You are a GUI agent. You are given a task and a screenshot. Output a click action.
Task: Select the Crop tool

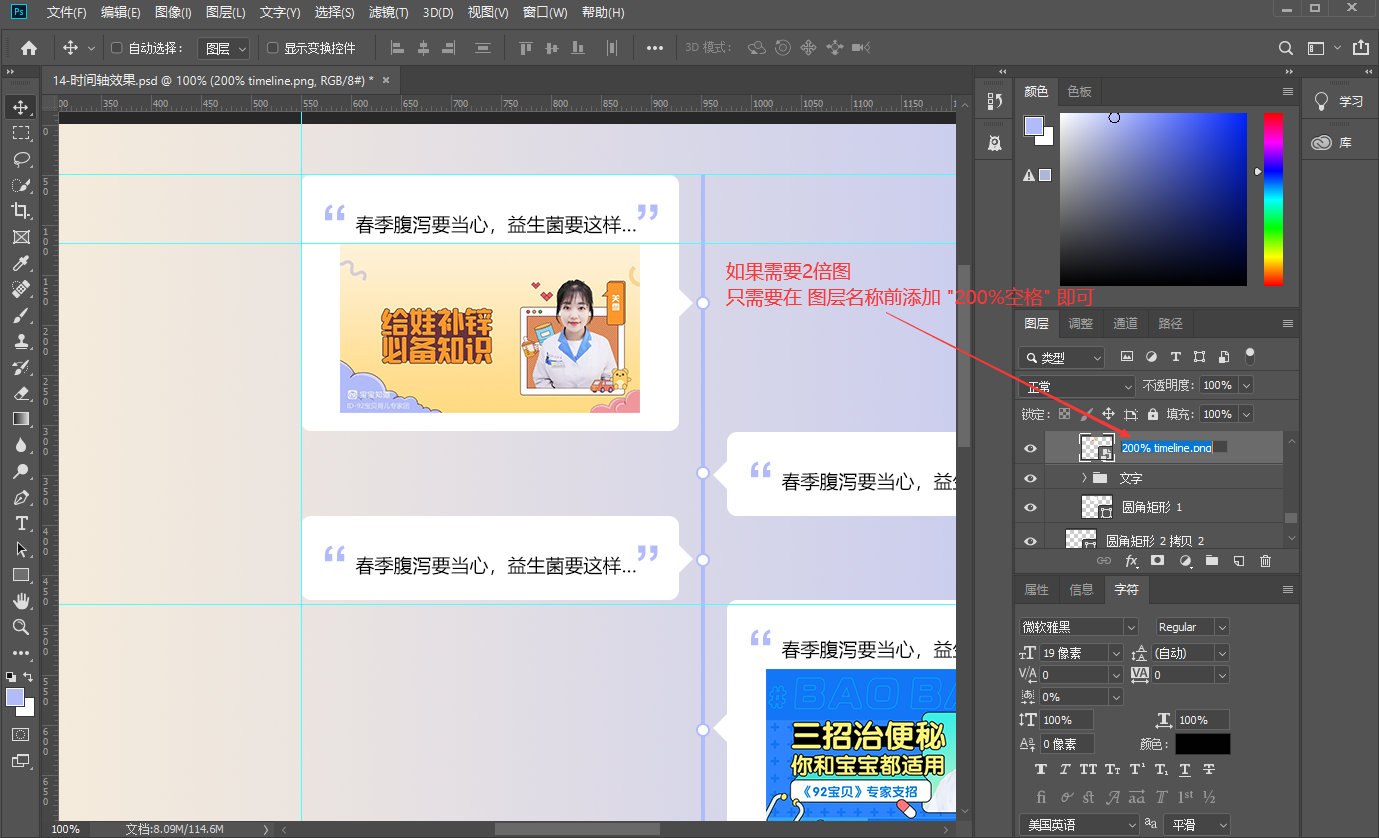pos(20,211)
